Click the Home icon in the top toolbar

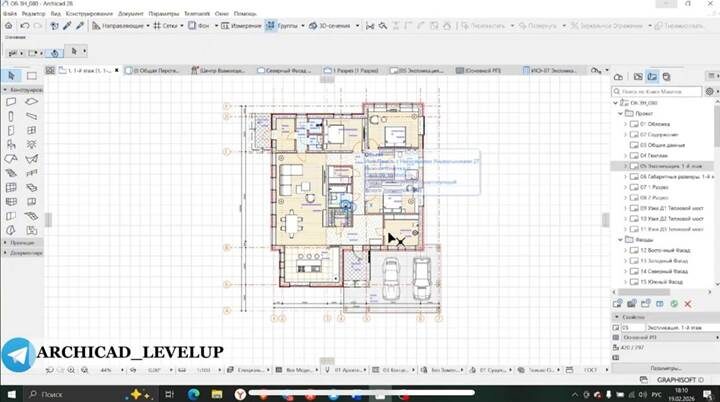[9, 26]
